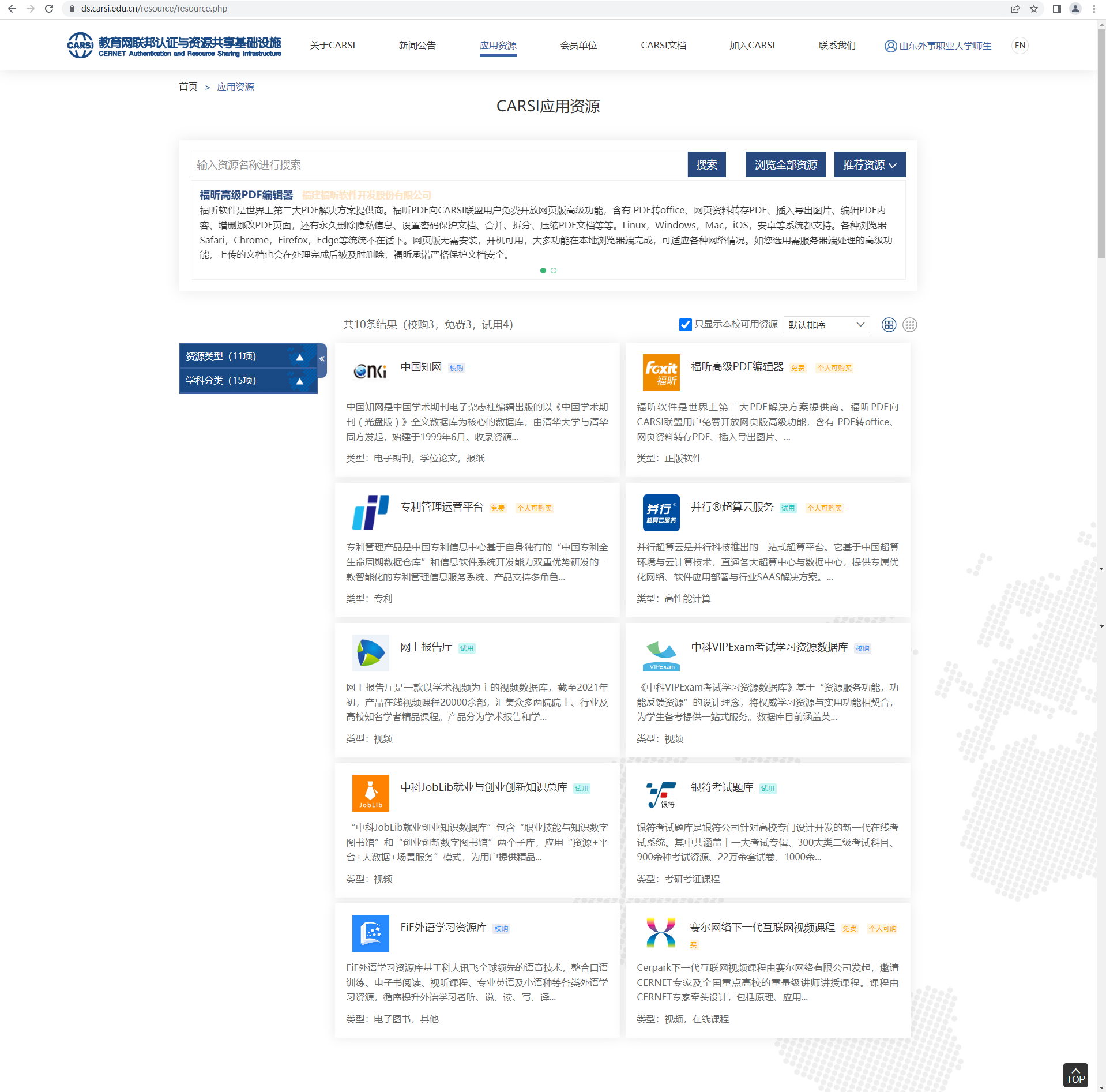Click 个人可购买 tag on 并行超算云服务
The image size is (1106, 1092).
(x=825, y=508)
